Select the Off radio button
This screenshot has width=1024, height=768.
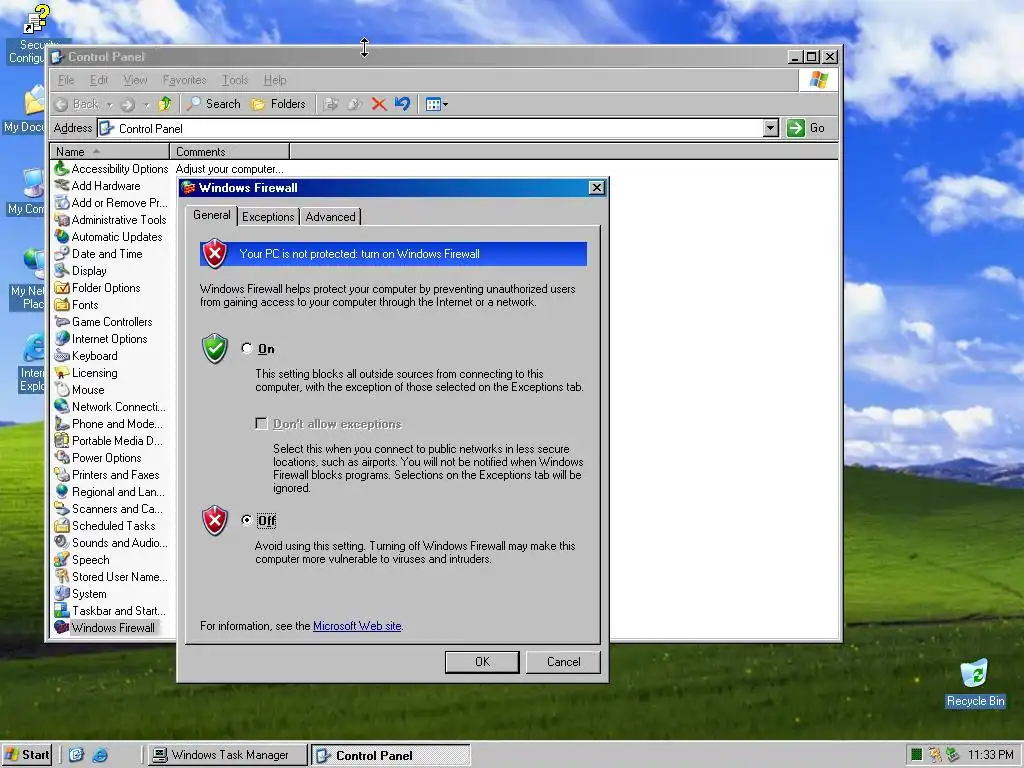coord(246,520)
